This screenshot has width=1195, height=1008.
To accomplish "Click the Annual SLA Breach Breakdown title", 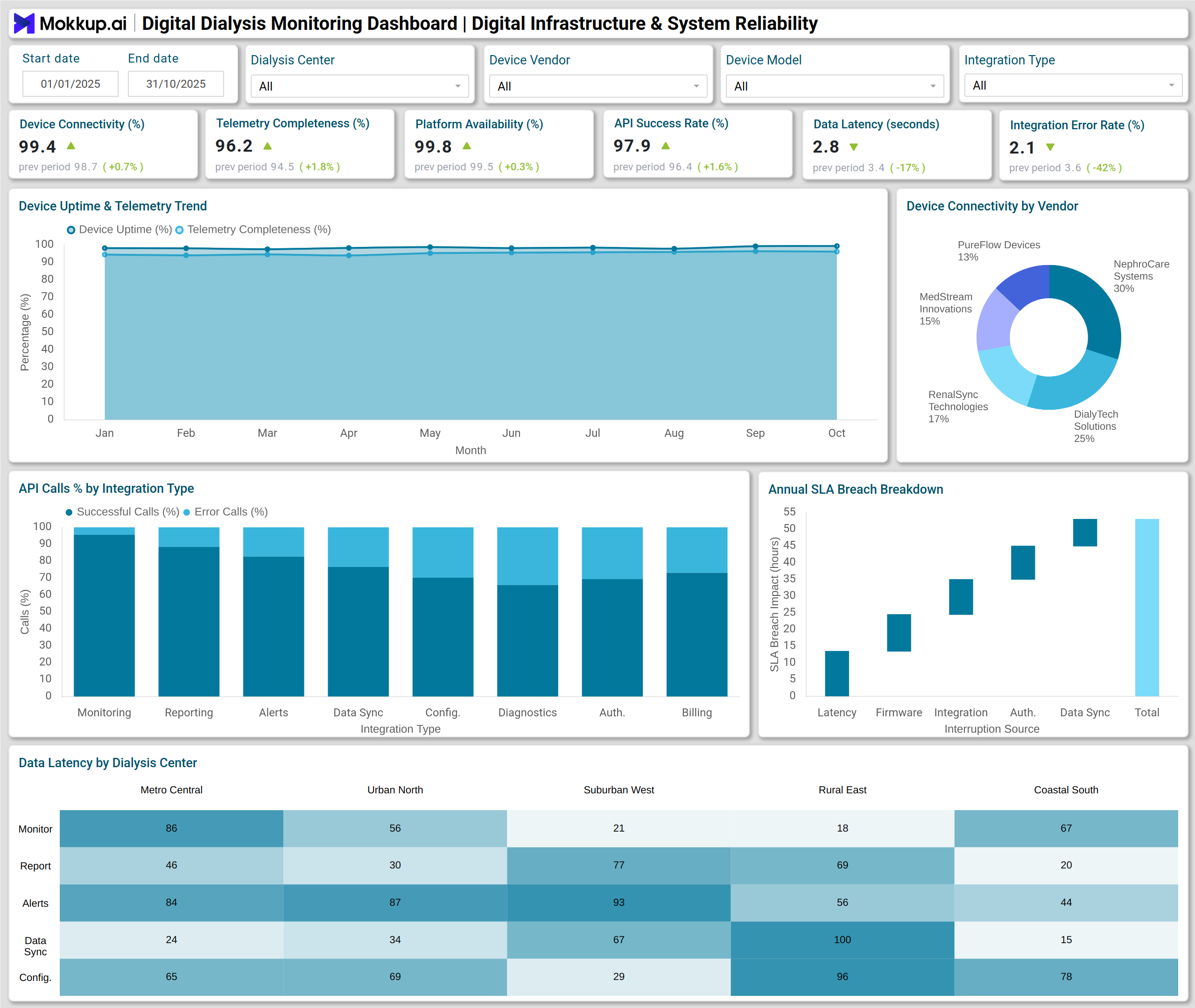I will (x=856, y=490).
